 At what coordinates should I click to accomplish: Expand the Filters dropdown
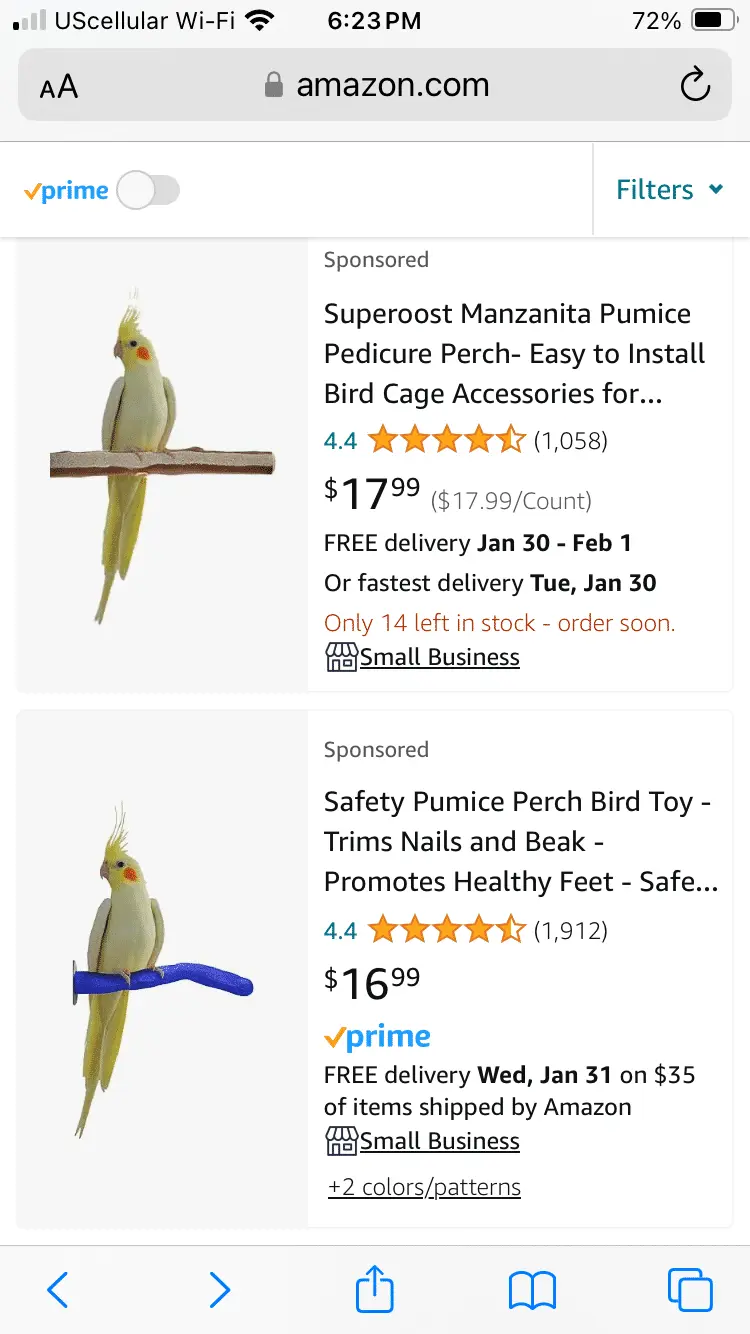click(669, 190)
